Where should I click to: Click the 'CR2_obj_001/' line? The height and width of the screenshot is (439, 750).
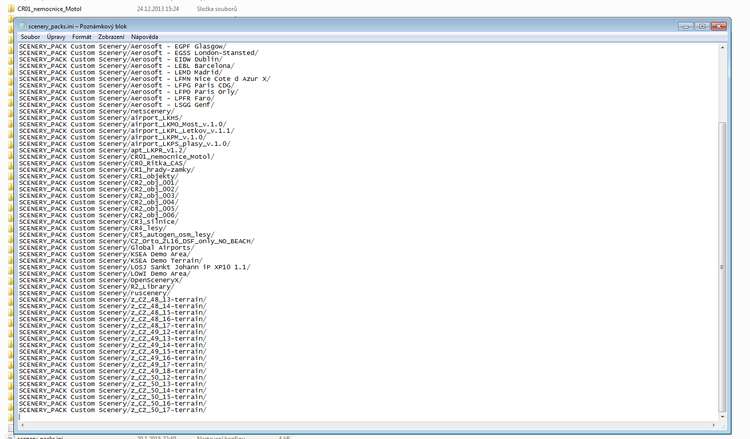99,183
